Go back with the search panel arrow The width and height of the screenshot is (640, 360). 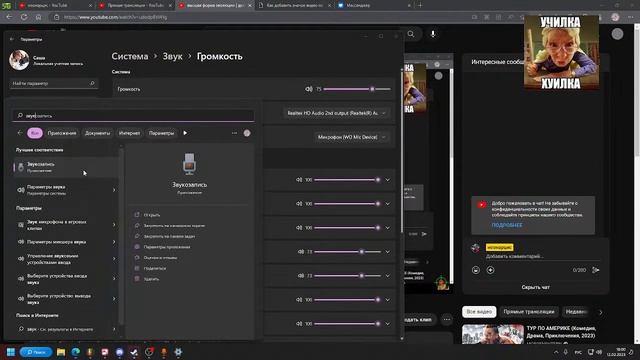[x=20, y=133]
